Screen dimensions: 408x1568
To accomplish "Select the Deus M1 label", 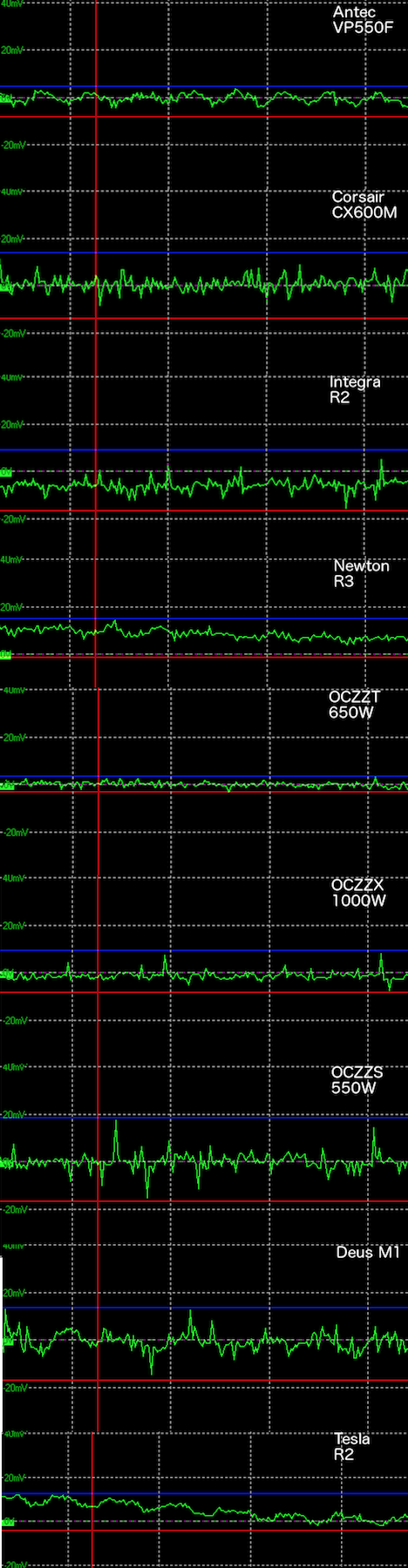I will click(368, 1253).
